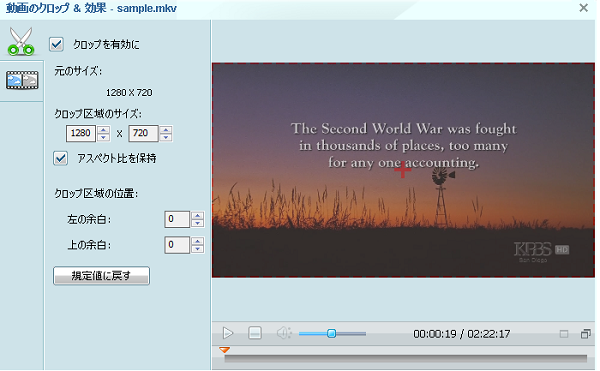Image resolution: width=600 pixels, height=371 pixels.
Task: Click the crop width field showing 1280
Action: coord(81,133)
